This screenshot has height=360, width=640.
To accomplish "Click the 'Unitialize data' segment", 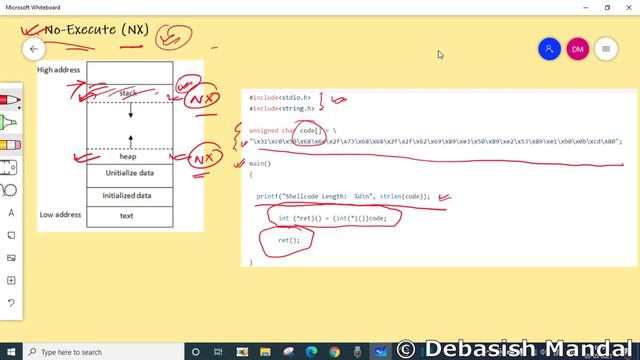I will click(x=129, y=176).
